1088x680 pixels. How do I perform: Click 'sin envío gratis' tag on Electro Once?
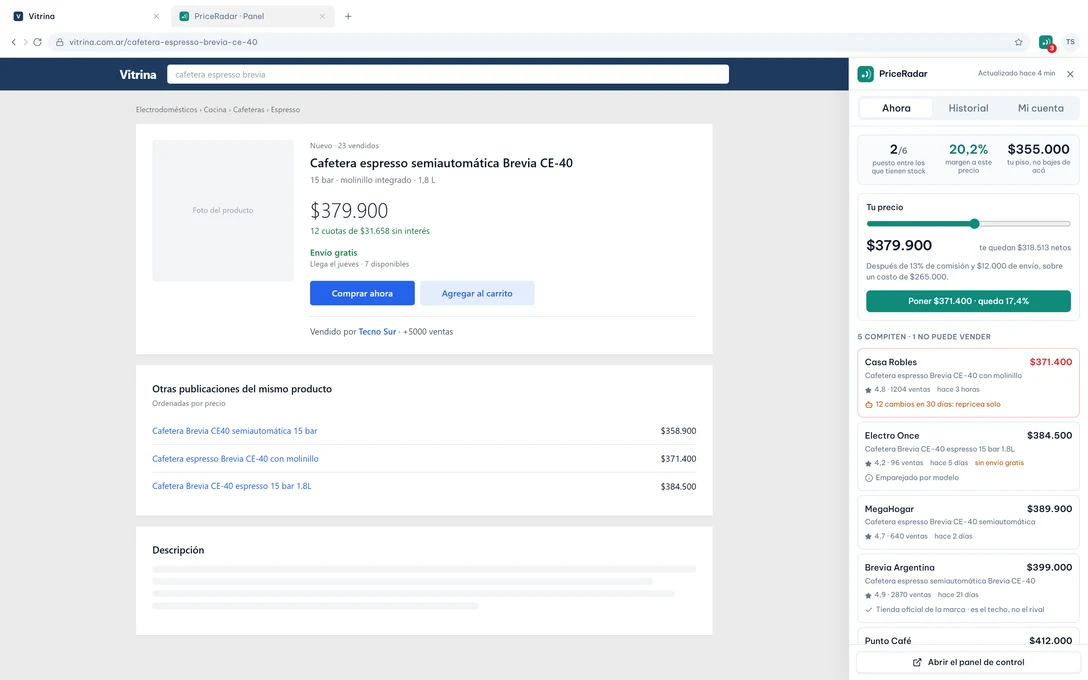coord(999,463)
